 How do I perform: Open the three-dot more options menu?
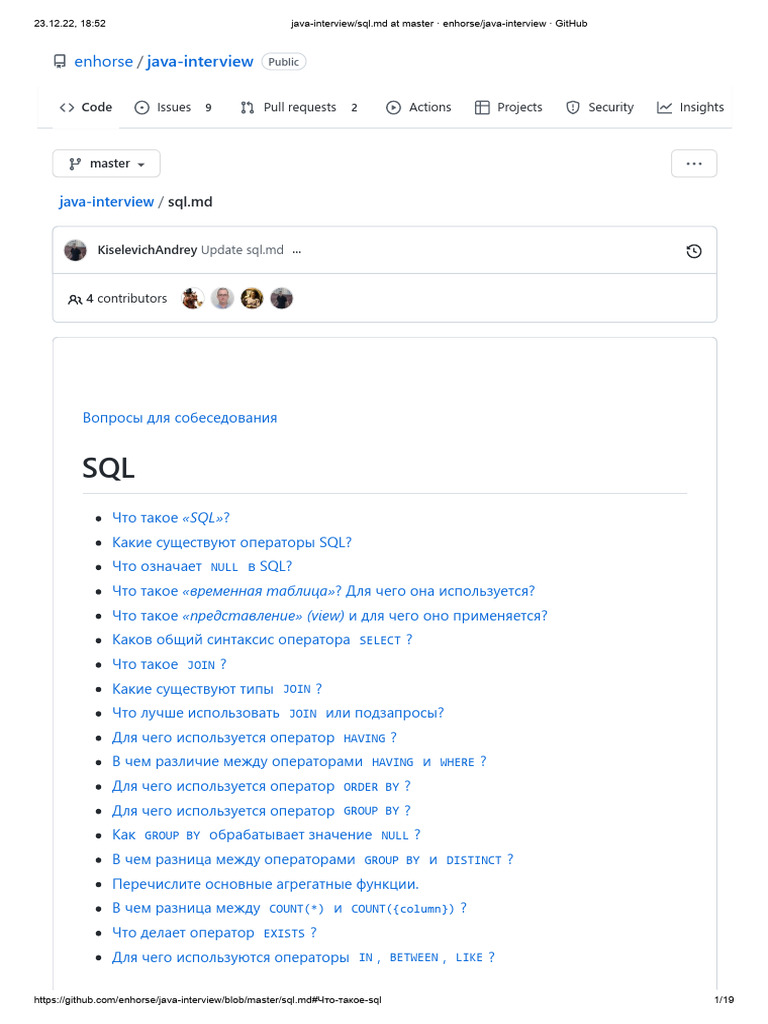tap(693, 164)
